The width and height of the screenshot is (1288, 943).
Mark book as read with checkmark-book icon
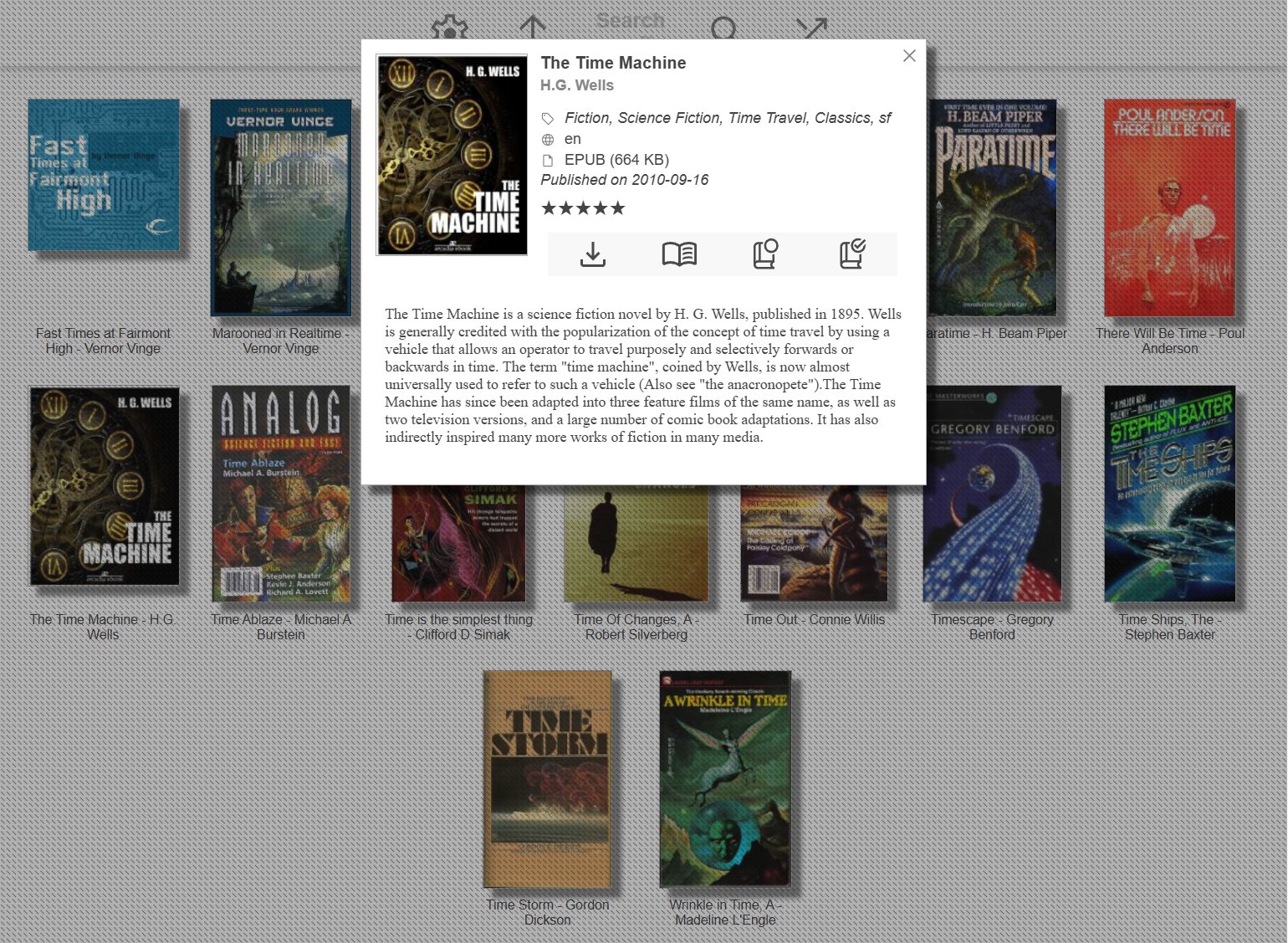click(x=852, y=254)
